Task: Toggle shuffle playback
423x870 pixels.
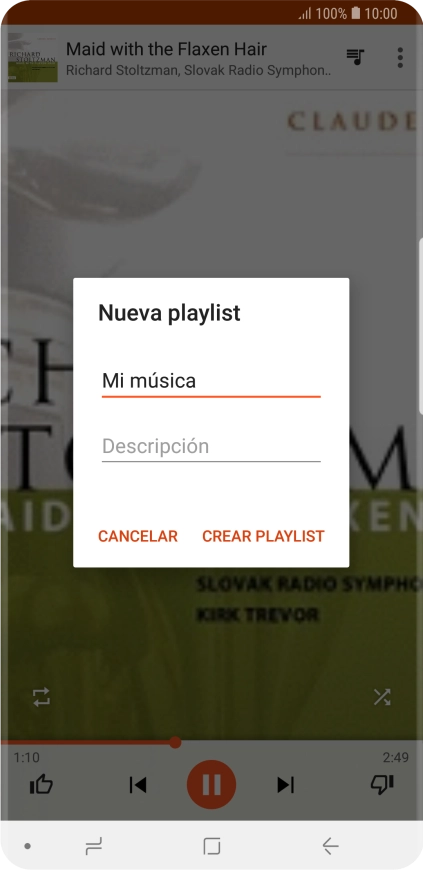Action: coord(382,697)
